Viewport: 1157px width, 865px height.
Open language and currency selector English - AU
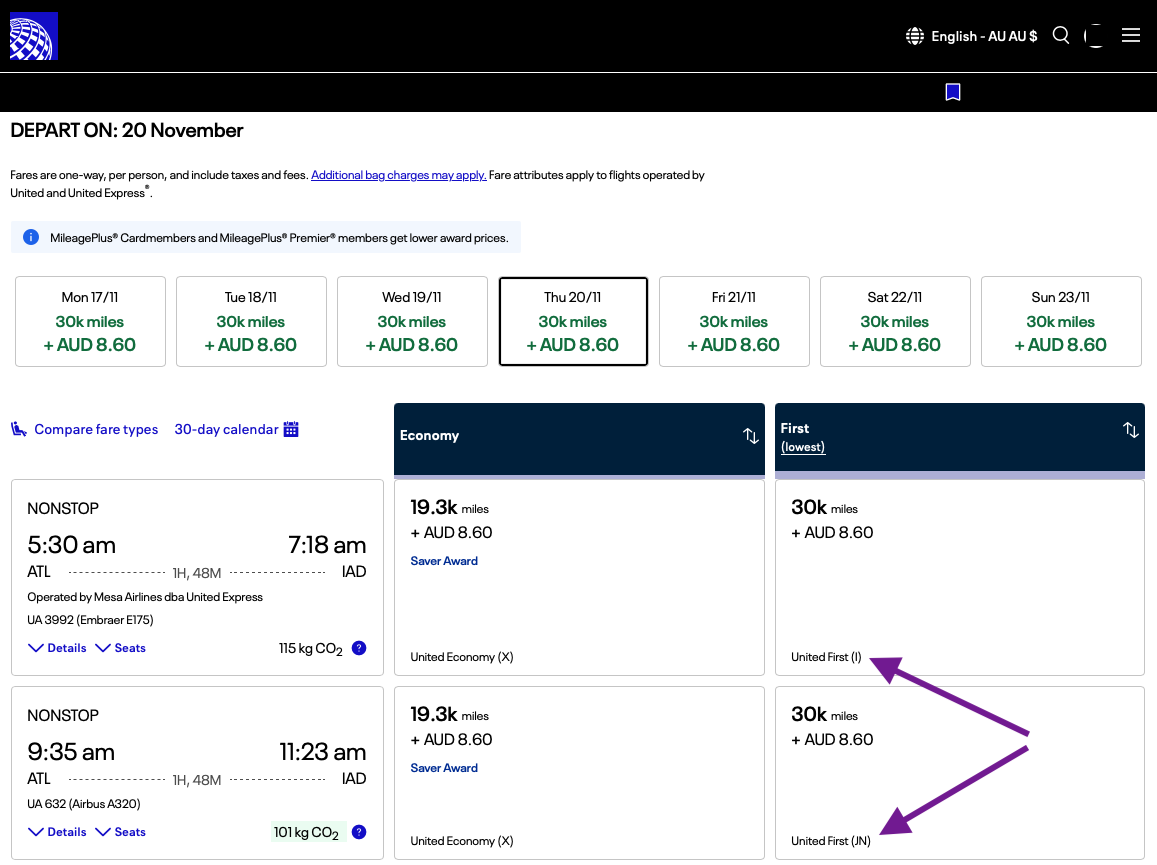tap(971, 36)
